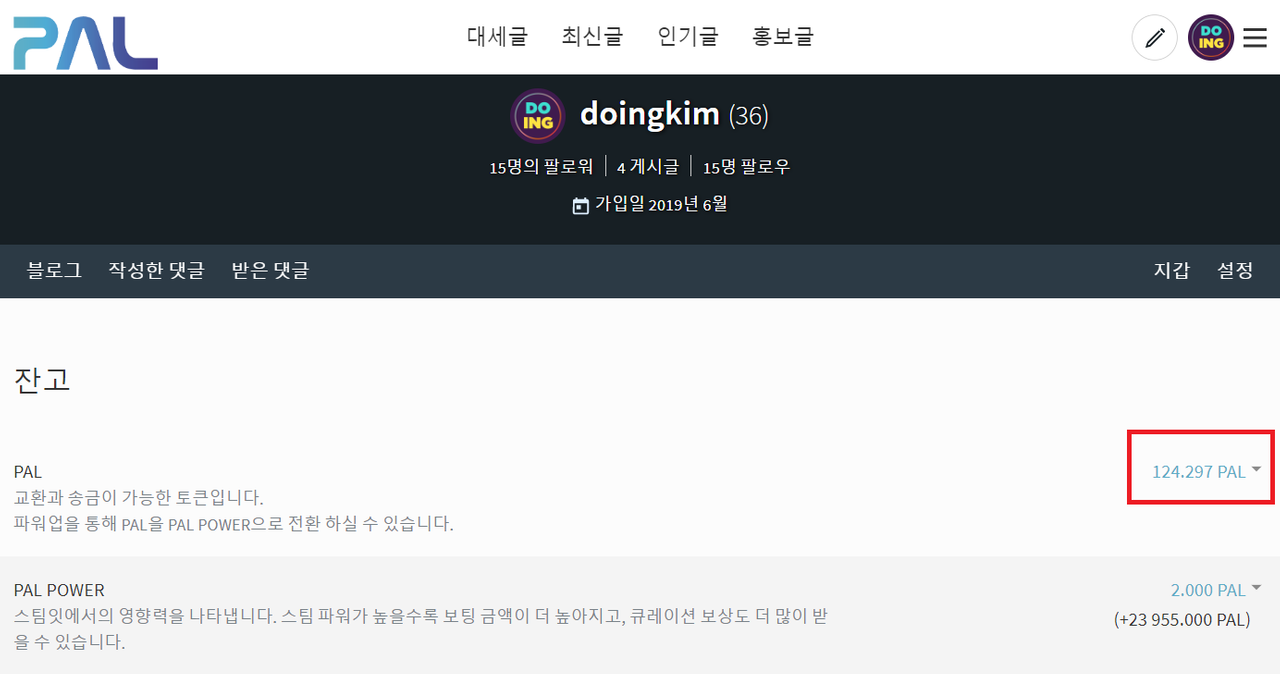Click the DOING avatar in header
Screen dimensions: 1280x674
coord(1210,38)
